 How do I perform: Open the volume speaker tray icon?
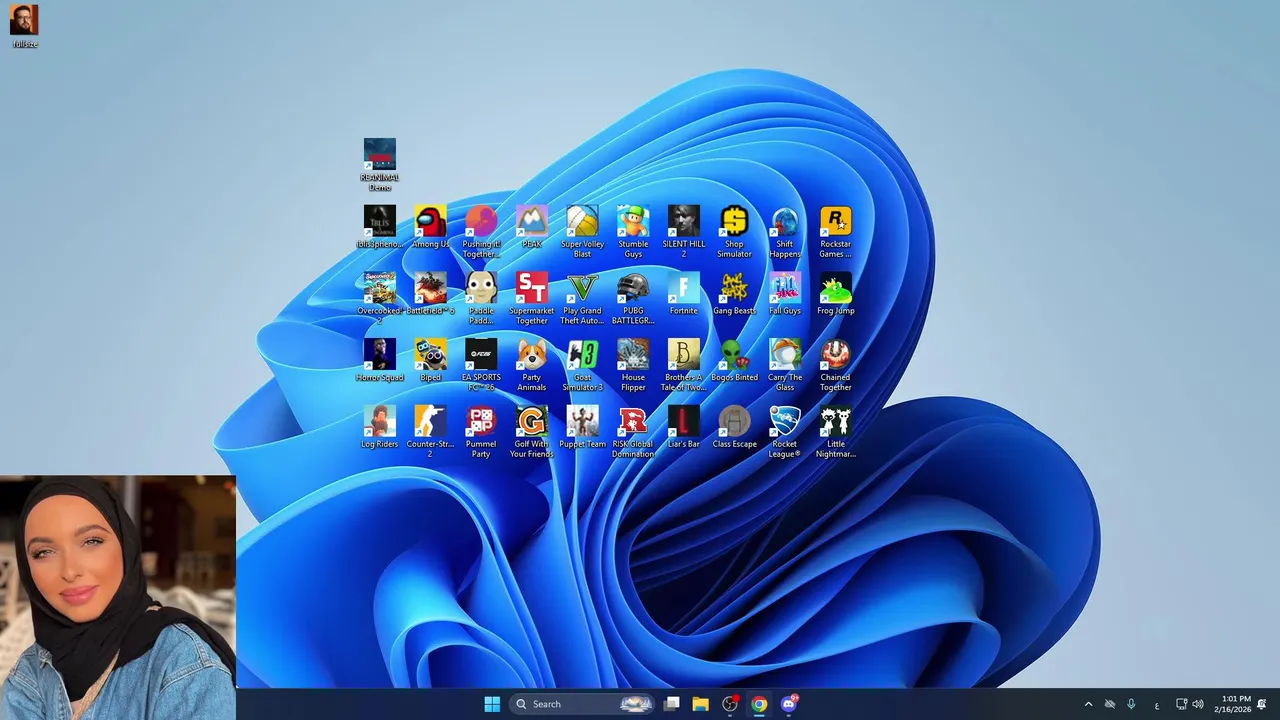coord(1198,704)
